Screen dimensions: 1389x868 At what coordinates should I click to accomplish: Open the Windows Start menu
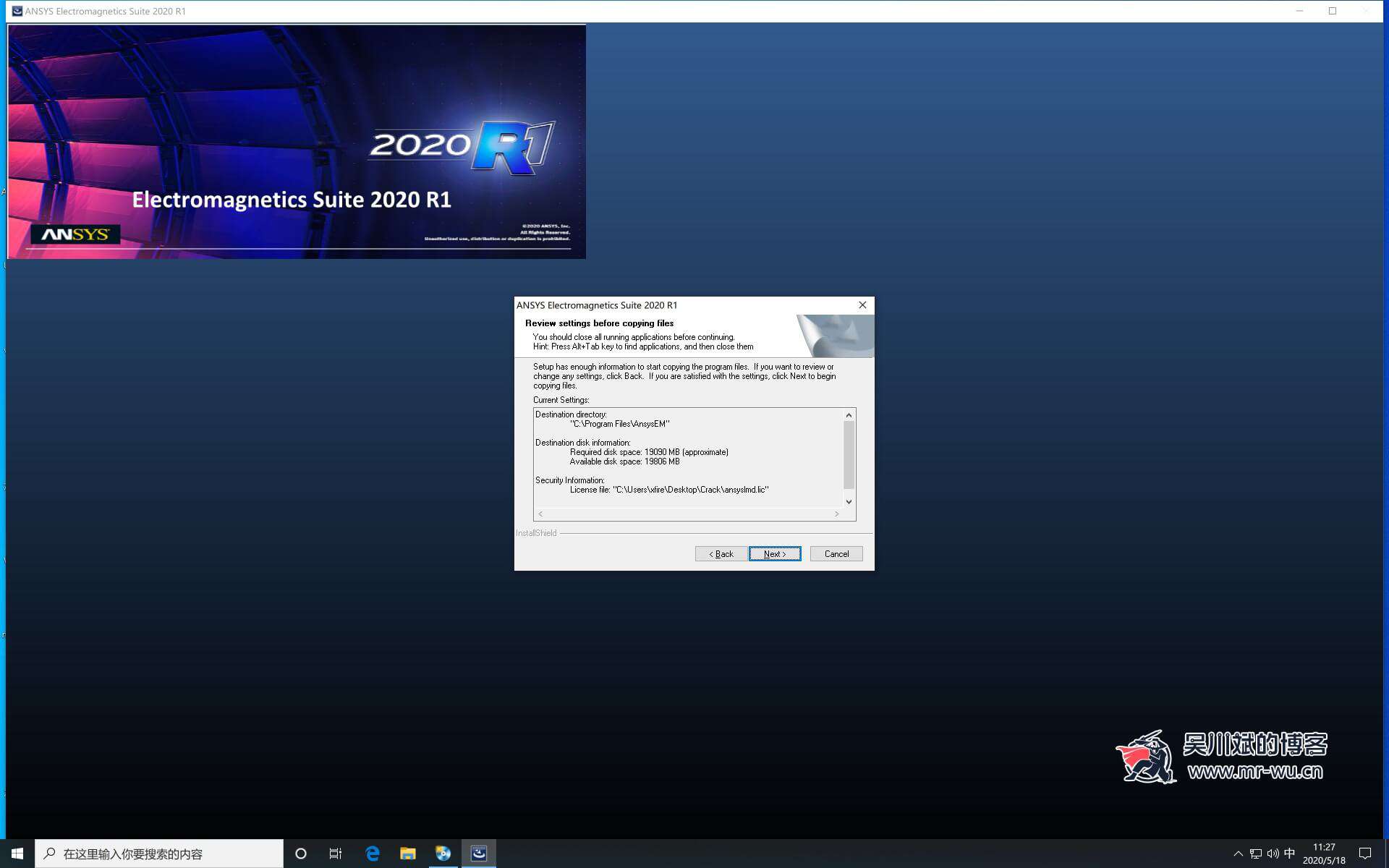click(x=17, y=854)
